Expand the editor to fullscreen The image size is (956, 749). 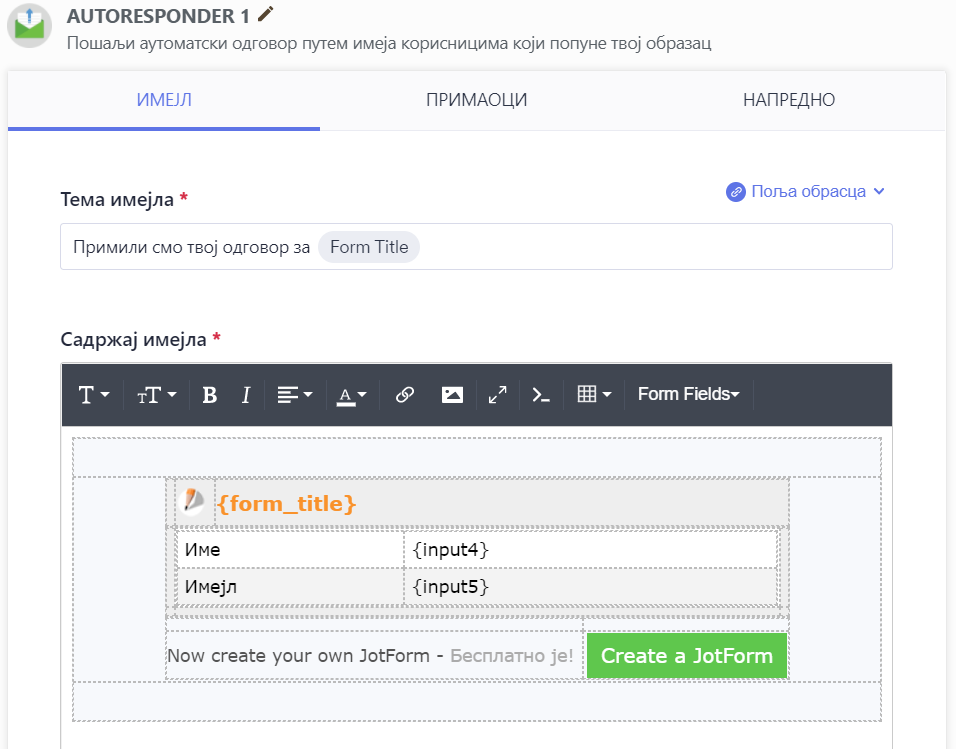coord(497,395)
